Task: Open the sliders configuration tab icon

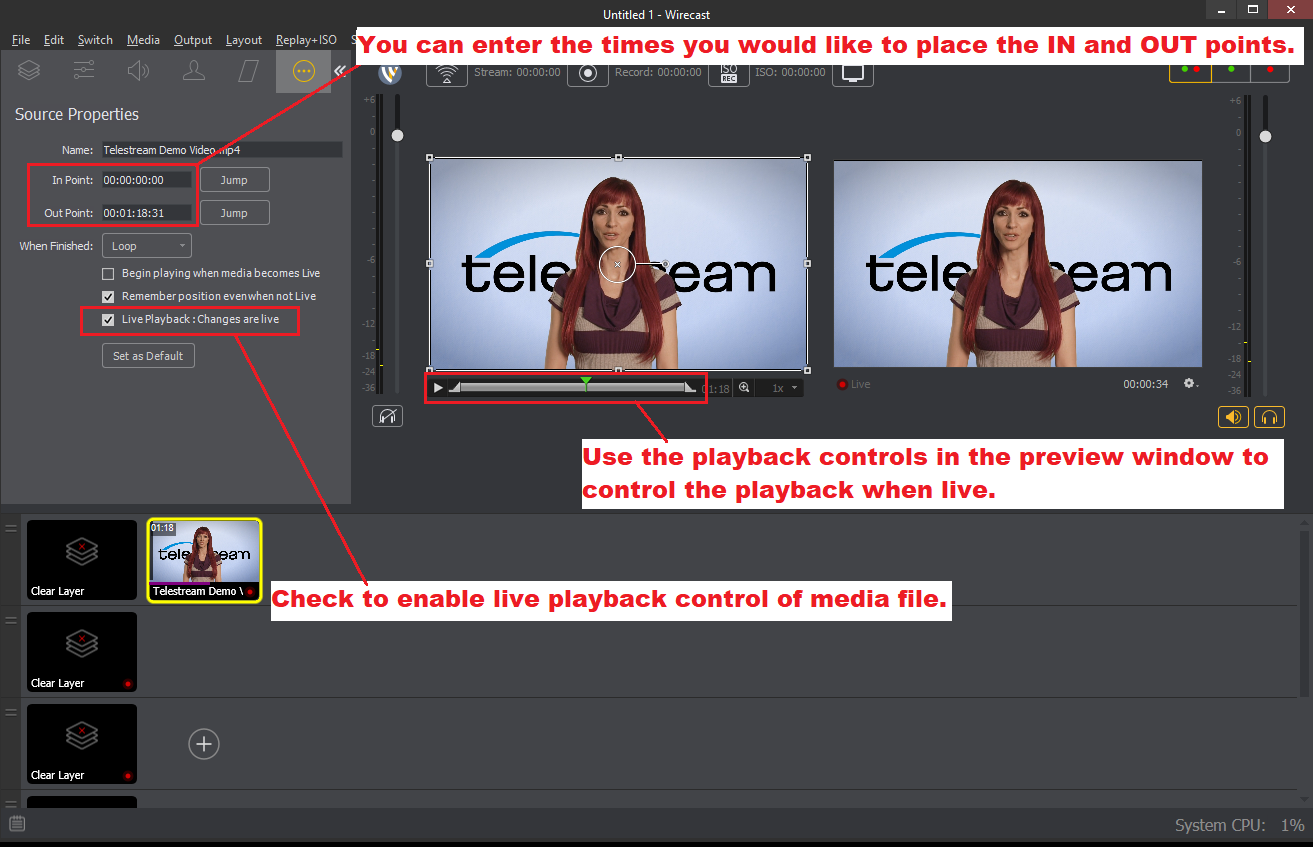Action: pos(84,70)
